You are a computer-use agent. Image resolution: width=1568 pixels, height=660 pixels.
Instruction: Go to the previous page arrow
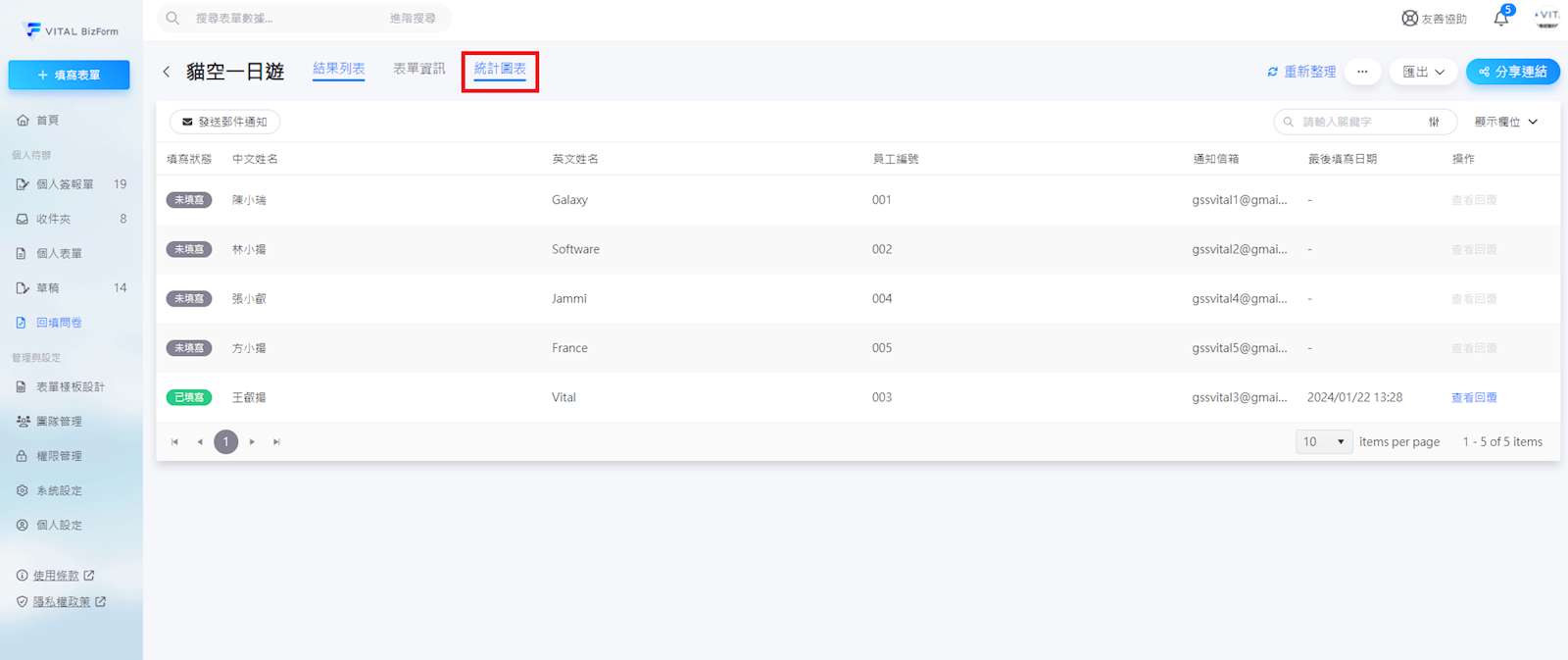pos(200,442)
